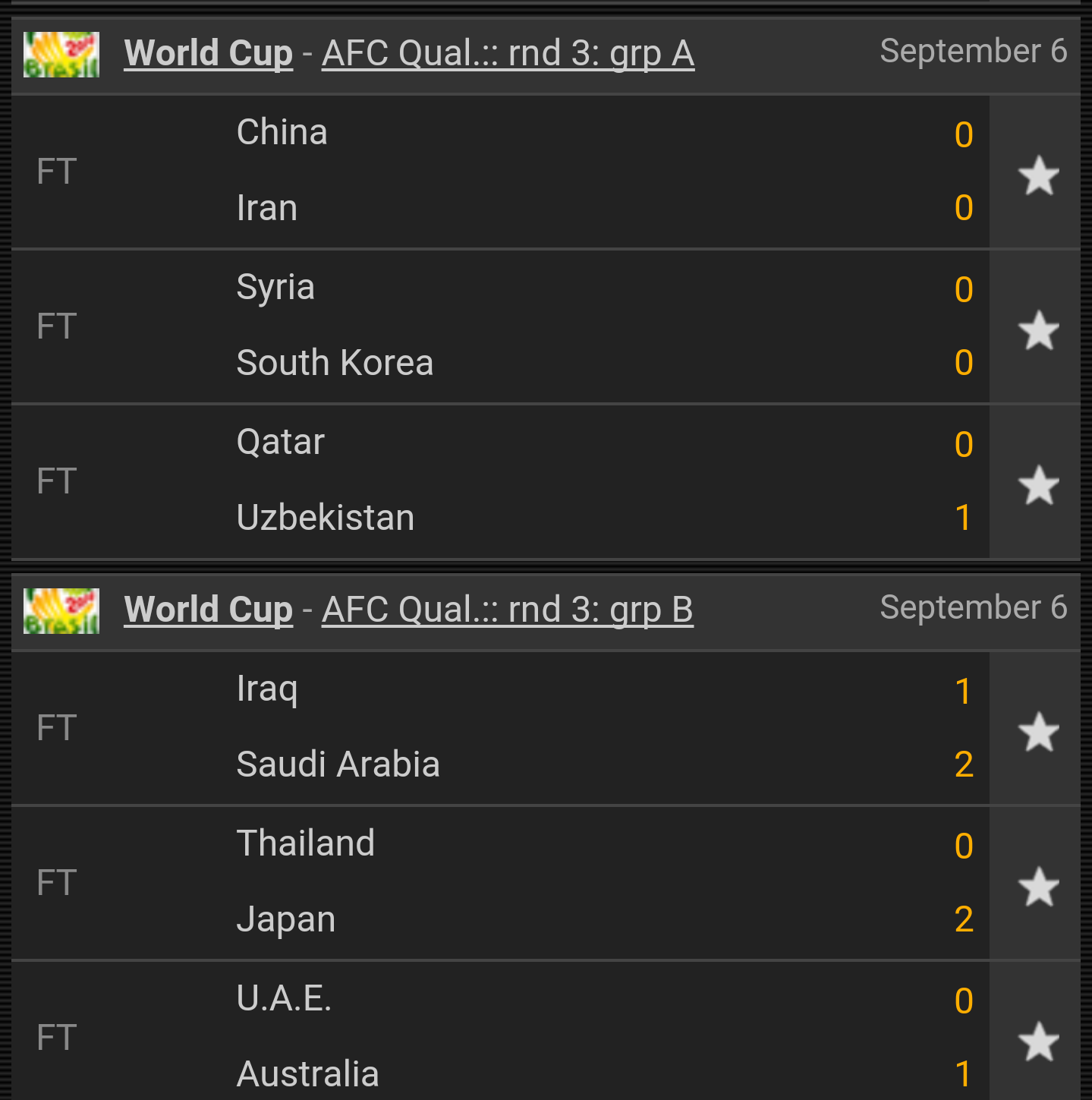This screenshot has width=1092, height=1100.
Task: Favorite the U.A.E. vs Australia match
Action: [1038, 1042]
